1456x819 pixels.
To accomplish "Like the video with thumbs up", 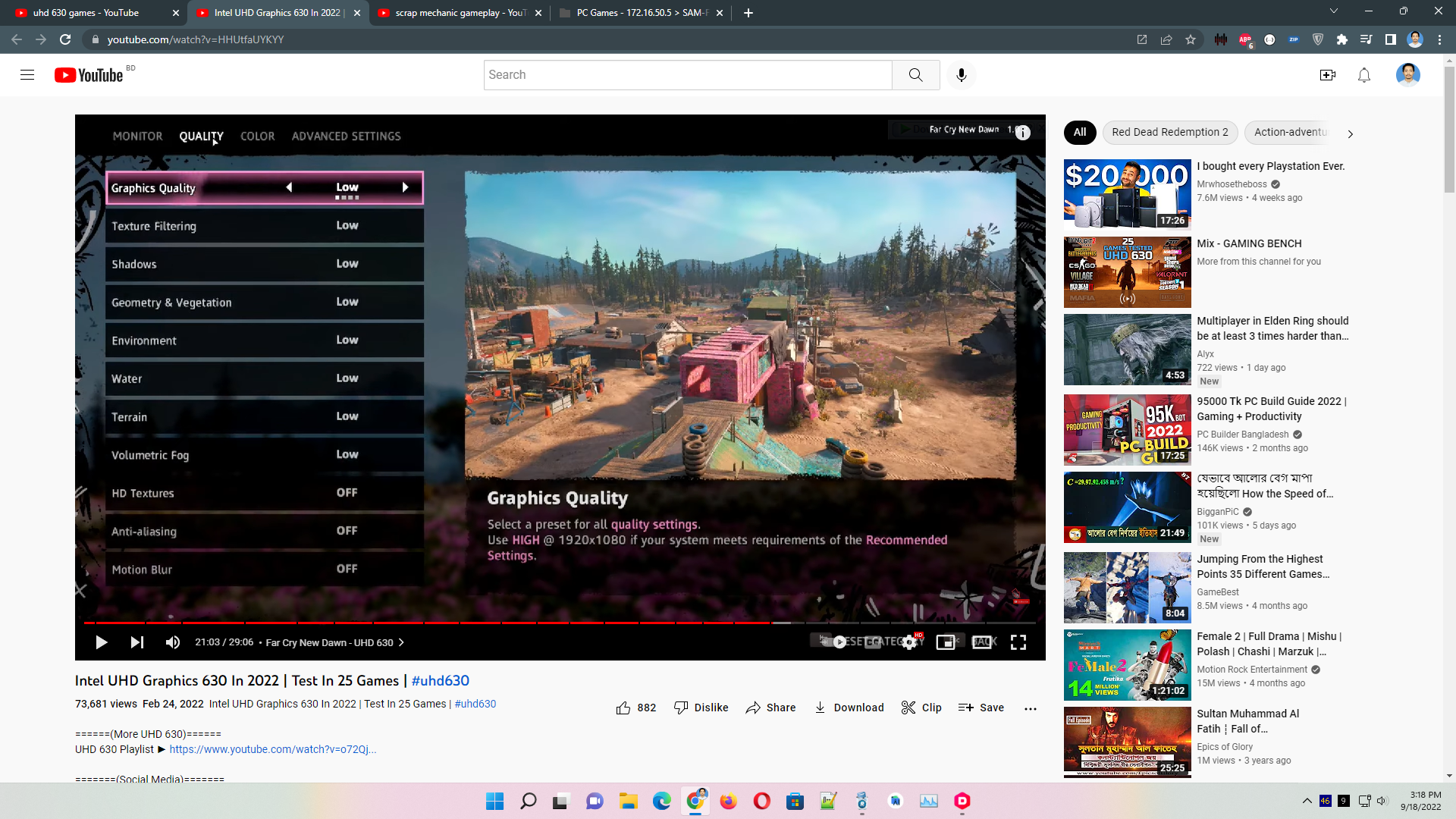I will pyautogui.click(x=635, y=708).
